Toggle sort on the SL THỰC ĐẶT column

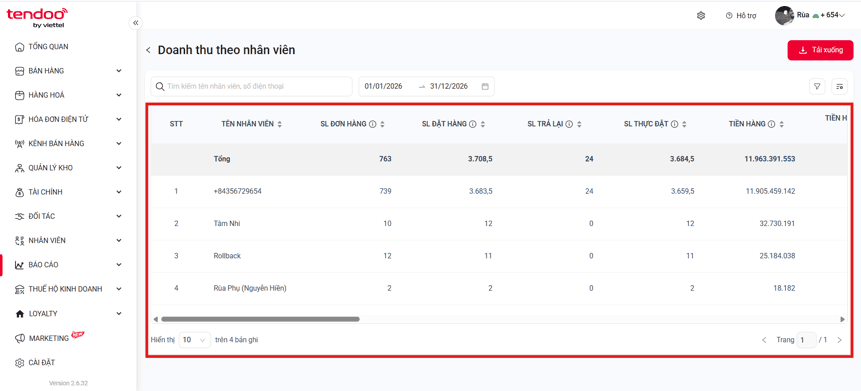click(684, 124)
